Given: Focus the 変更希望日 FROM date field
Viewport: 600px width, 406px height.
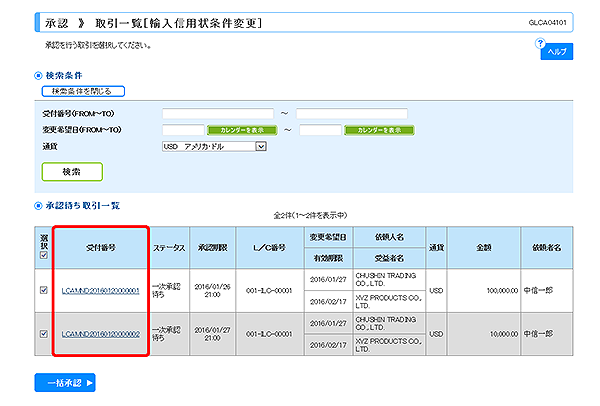Looking at the screenshot, I should coord(182,130).
